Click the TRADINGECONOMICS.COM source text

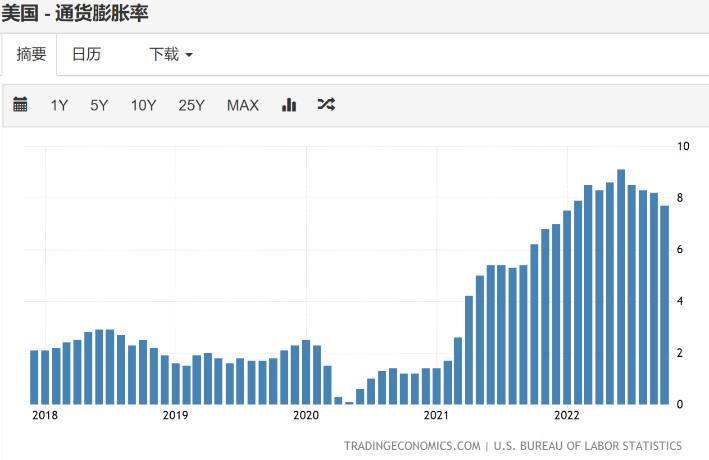coord(412,446)
